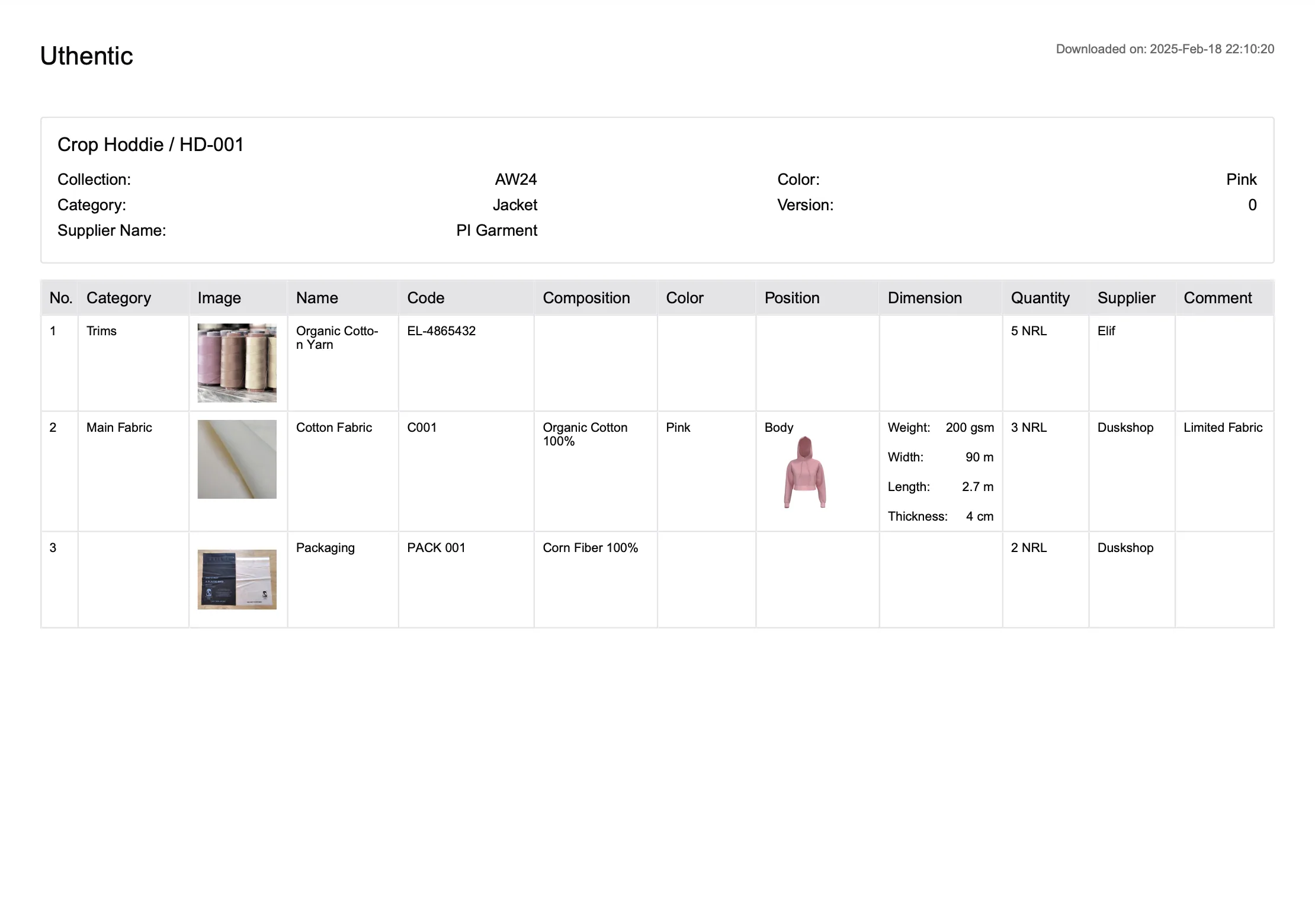Viewport: 1315px width, 924px height.
Task: Click the pink hoodie position image
Action: tap(805, 472)
